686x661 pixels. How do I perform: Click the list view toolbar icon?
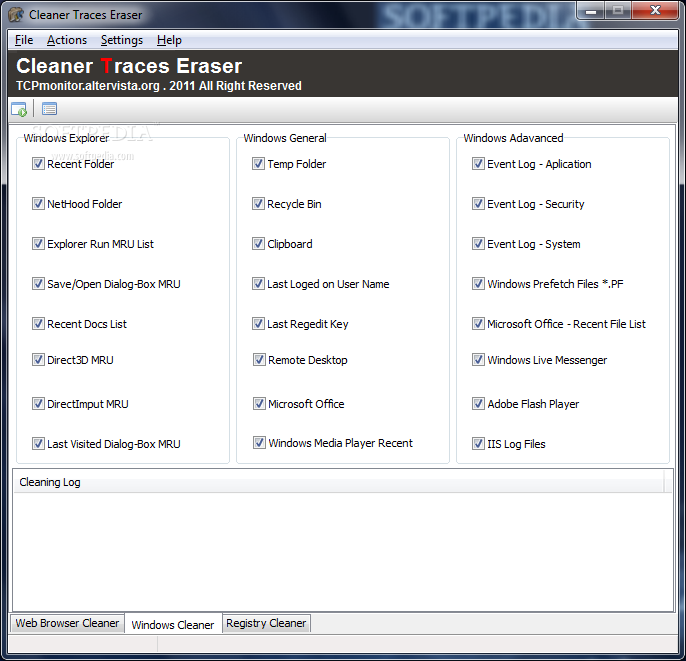coord(49,109)
